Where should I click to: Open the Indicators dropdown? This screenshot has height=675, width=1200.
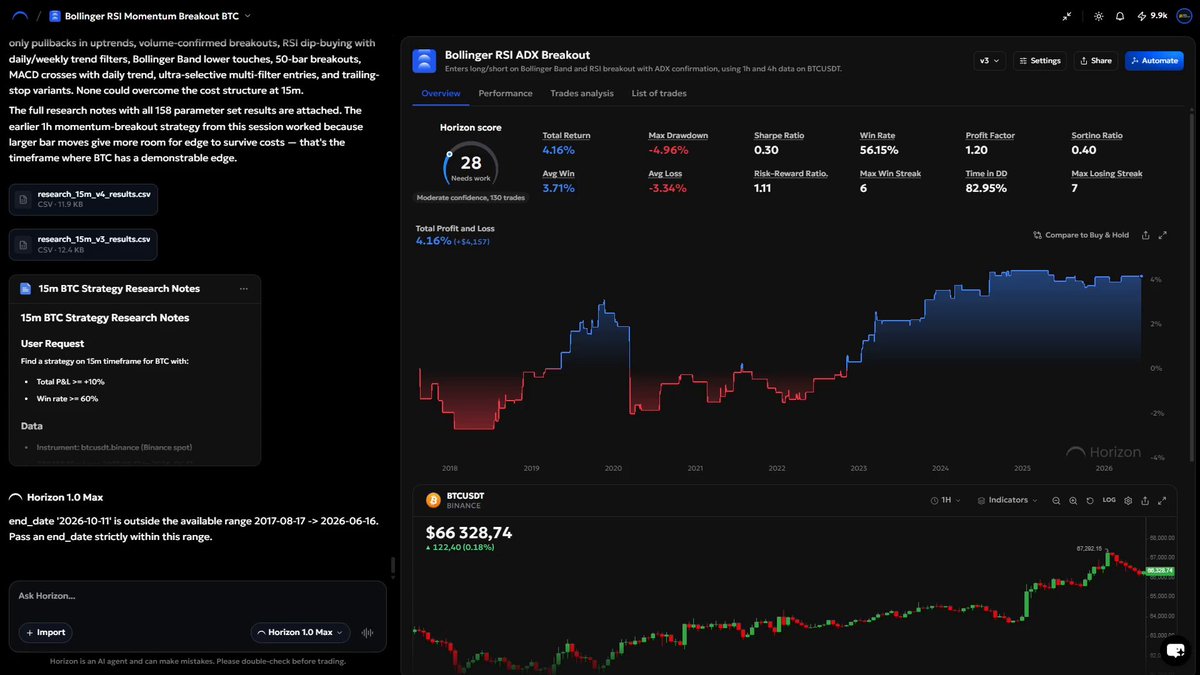[1008, 500]
